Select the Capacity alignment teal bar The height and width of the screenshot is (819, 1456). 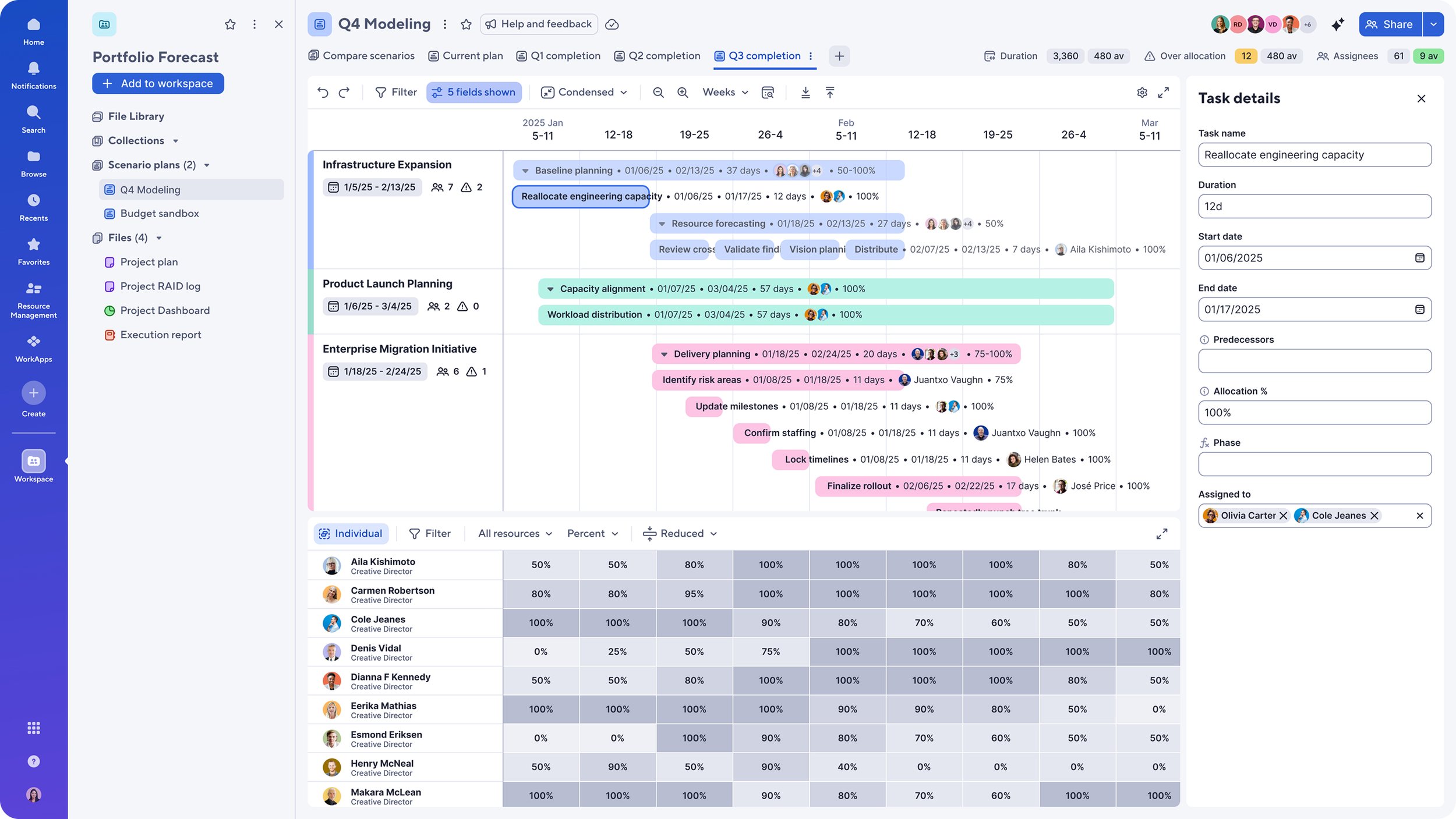(825, 289)
